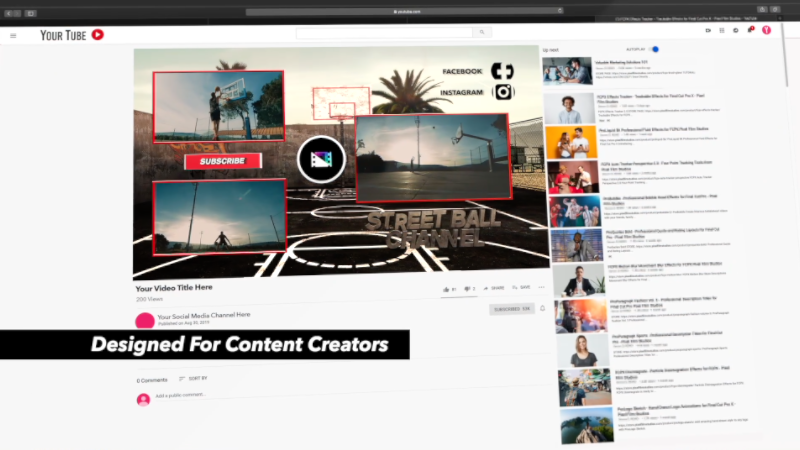Click the browser forward arrow
The height and width of the screenshot is (450, 800).
click(17, 13)
